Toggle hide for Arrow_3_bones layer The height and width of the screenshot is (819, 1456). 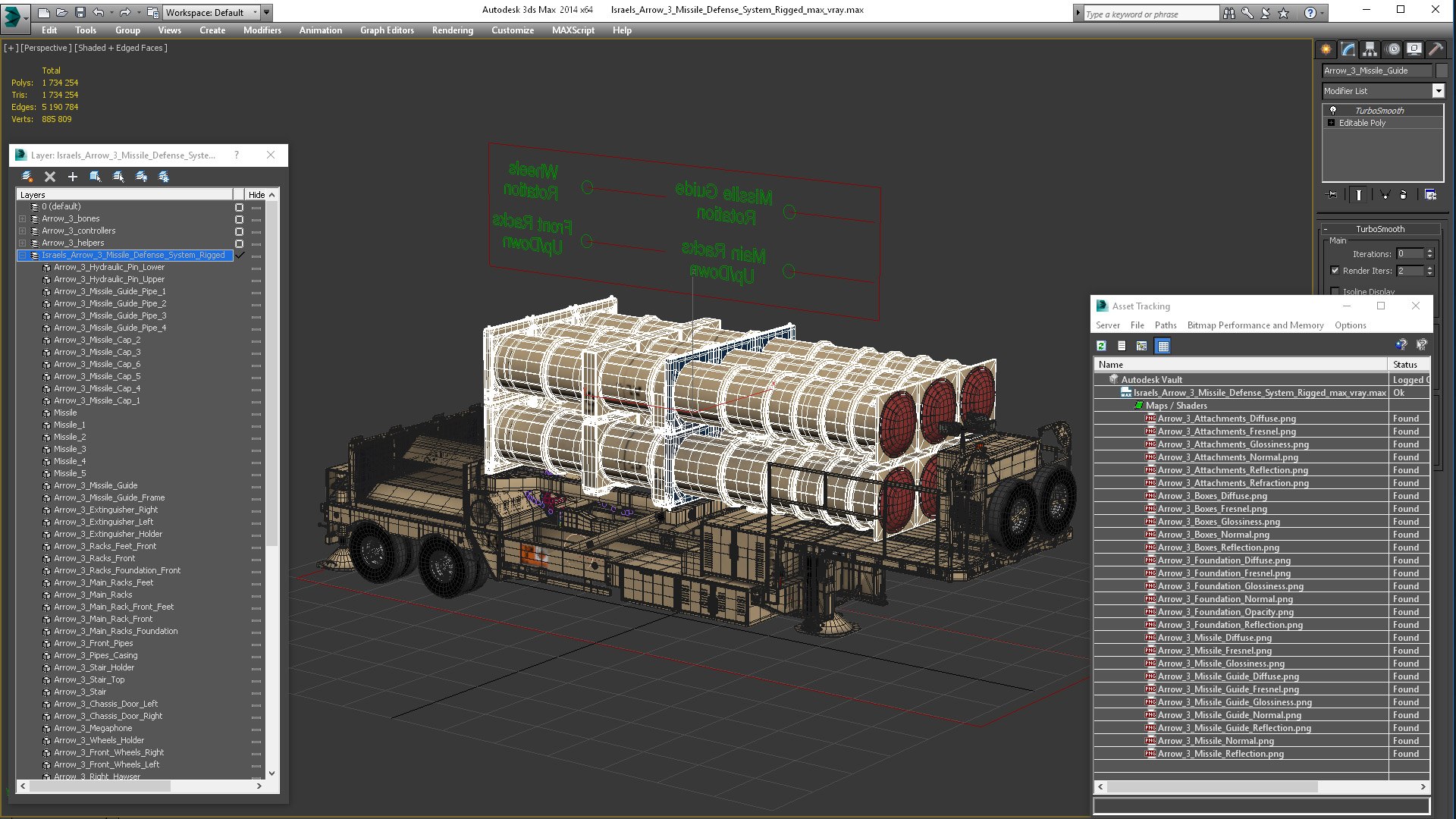[256, 219]
